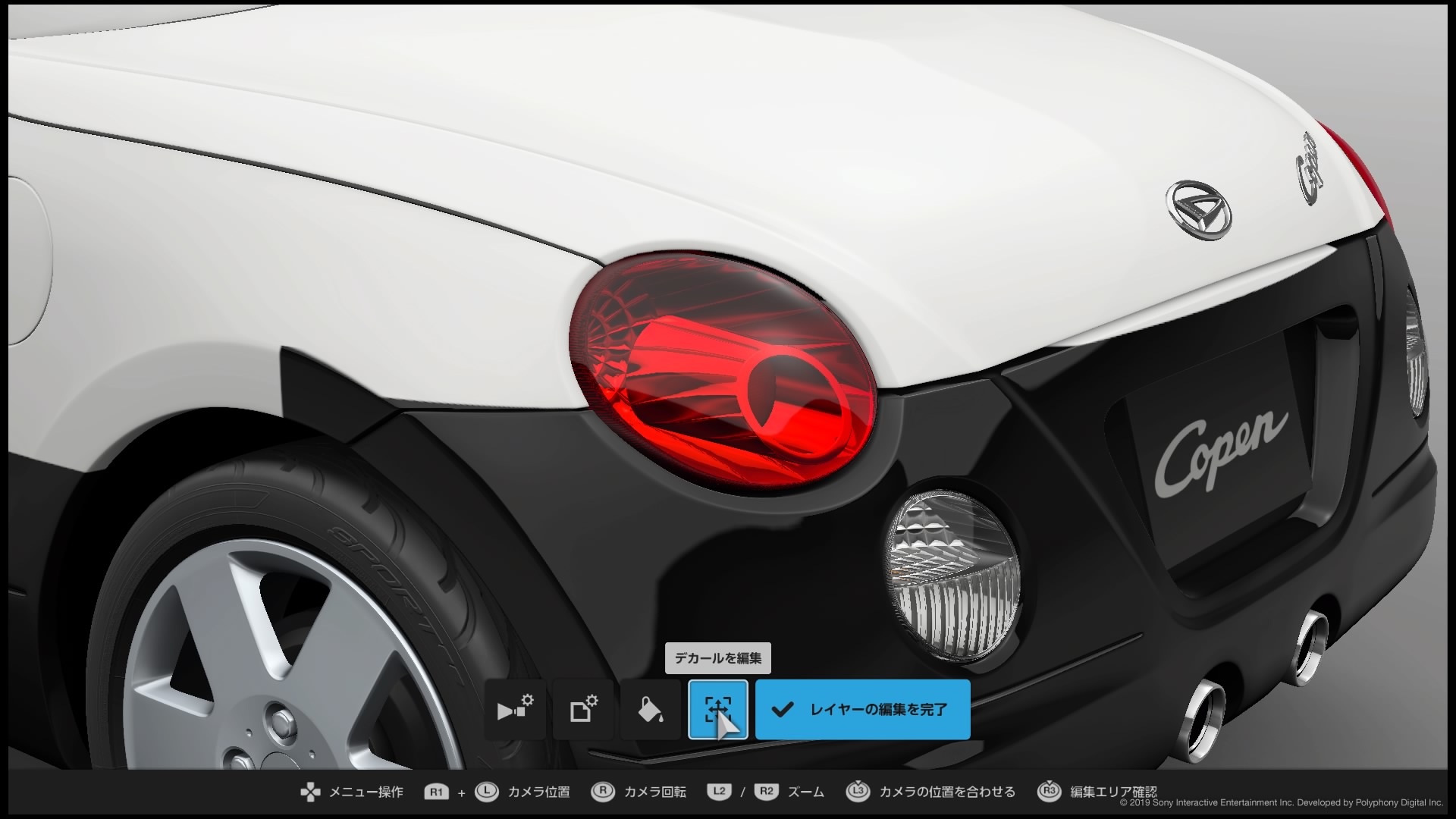Click the D-pad メニュー操作 icon
The height and width of the screenshot is (819, 1456).
coord(309,792)
